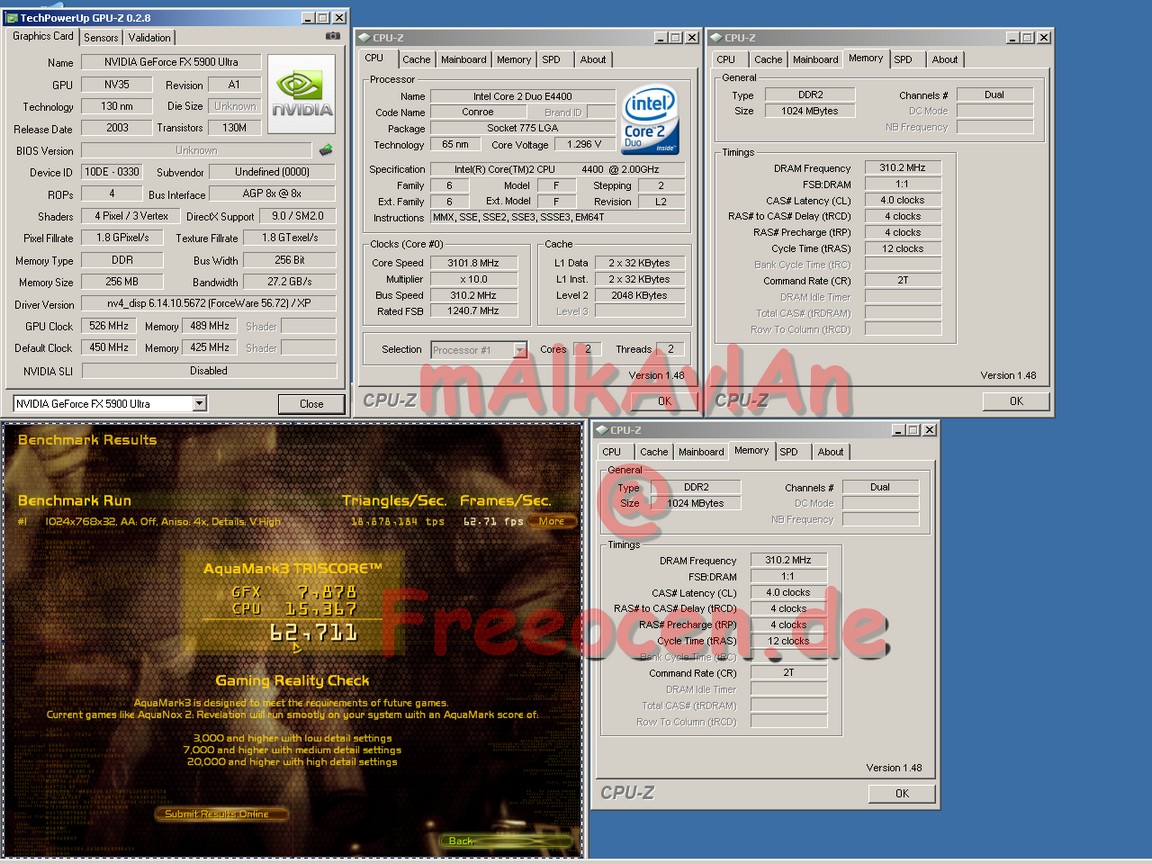Open About tab in CPU-Z CPU window
The height and width of the screenshot is (864, 1152).
point(593,60)
